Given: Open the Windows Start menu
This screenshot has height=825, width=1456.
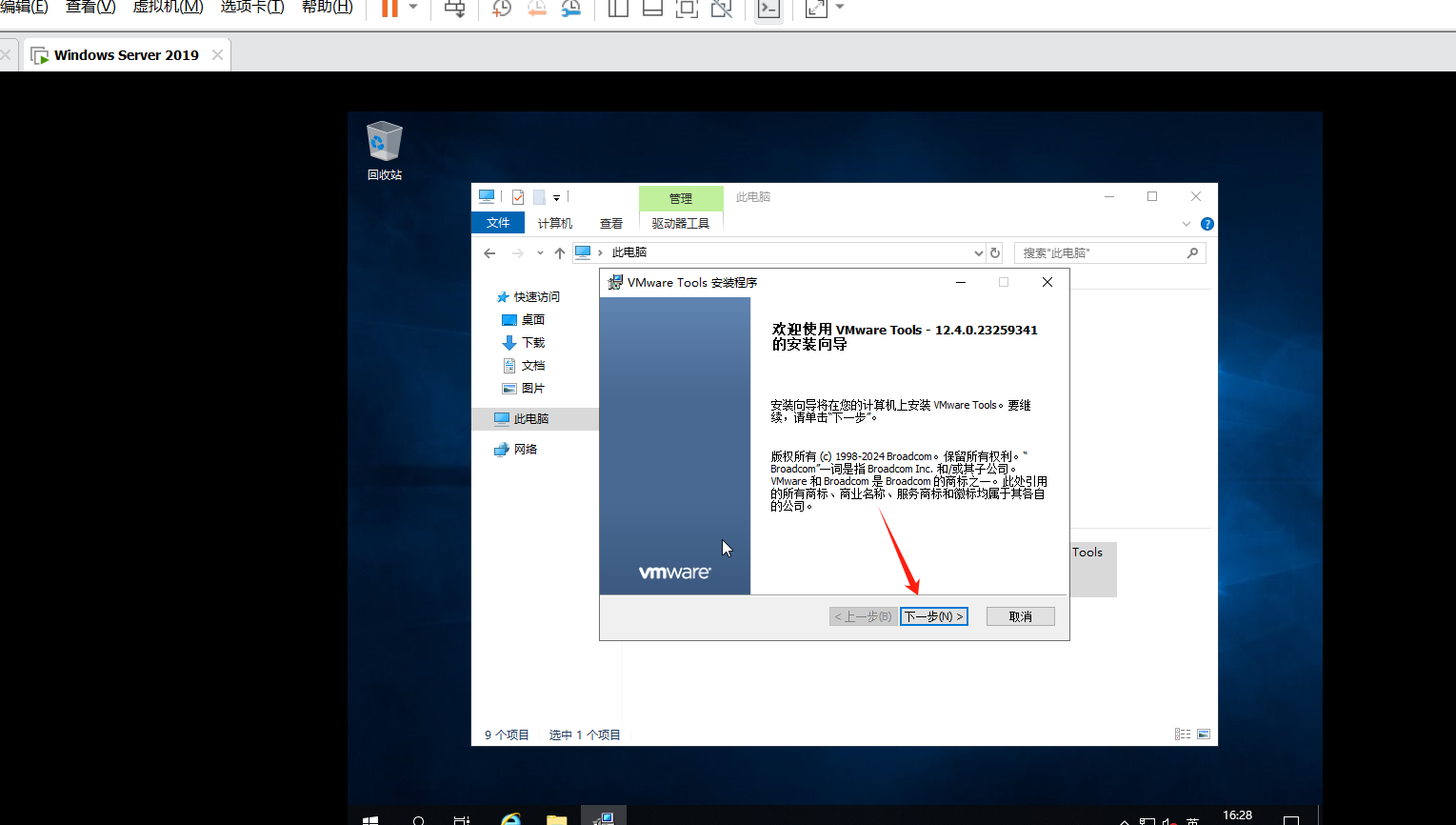Looking at the screenshot, I should click(x=370, y=819).
